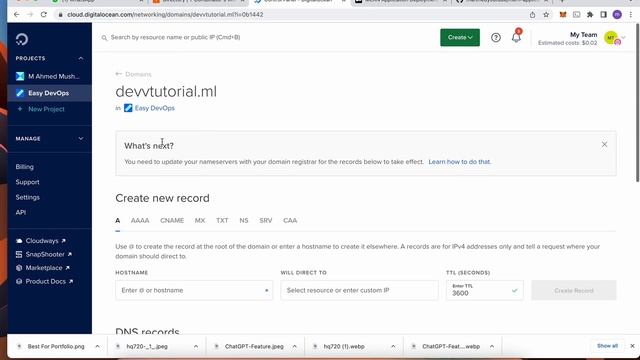Click the browser back arrow
Viewport: 640px width, 360px height.
(x=16, y=14)
